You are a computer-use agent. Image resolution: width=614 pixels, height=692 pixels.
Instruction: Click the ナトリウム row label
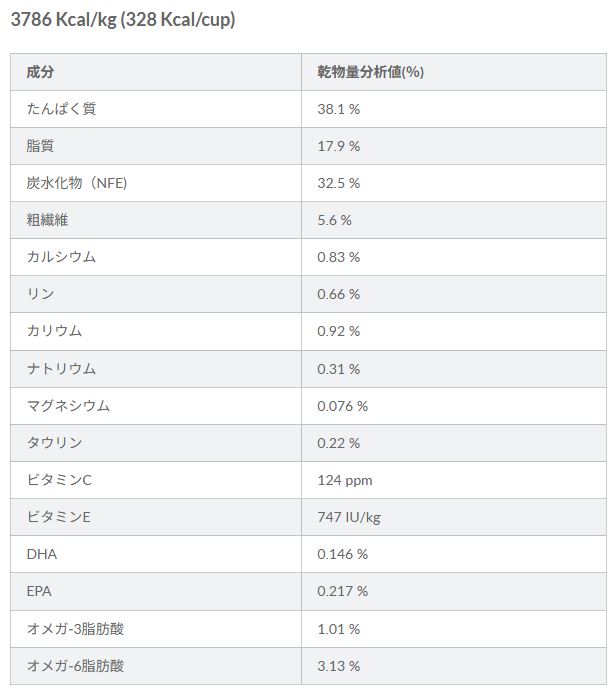click(61, 369)
